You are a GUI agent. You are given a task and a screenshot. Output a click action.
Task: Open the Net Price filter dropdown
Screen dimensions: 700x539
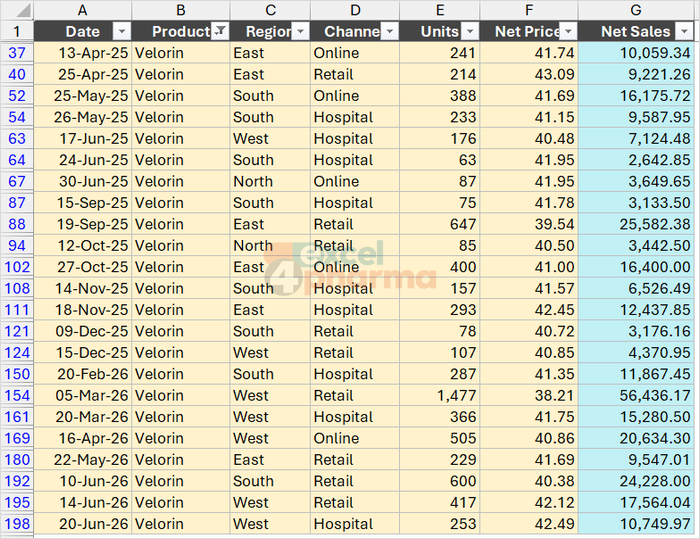tap(568, 31)
